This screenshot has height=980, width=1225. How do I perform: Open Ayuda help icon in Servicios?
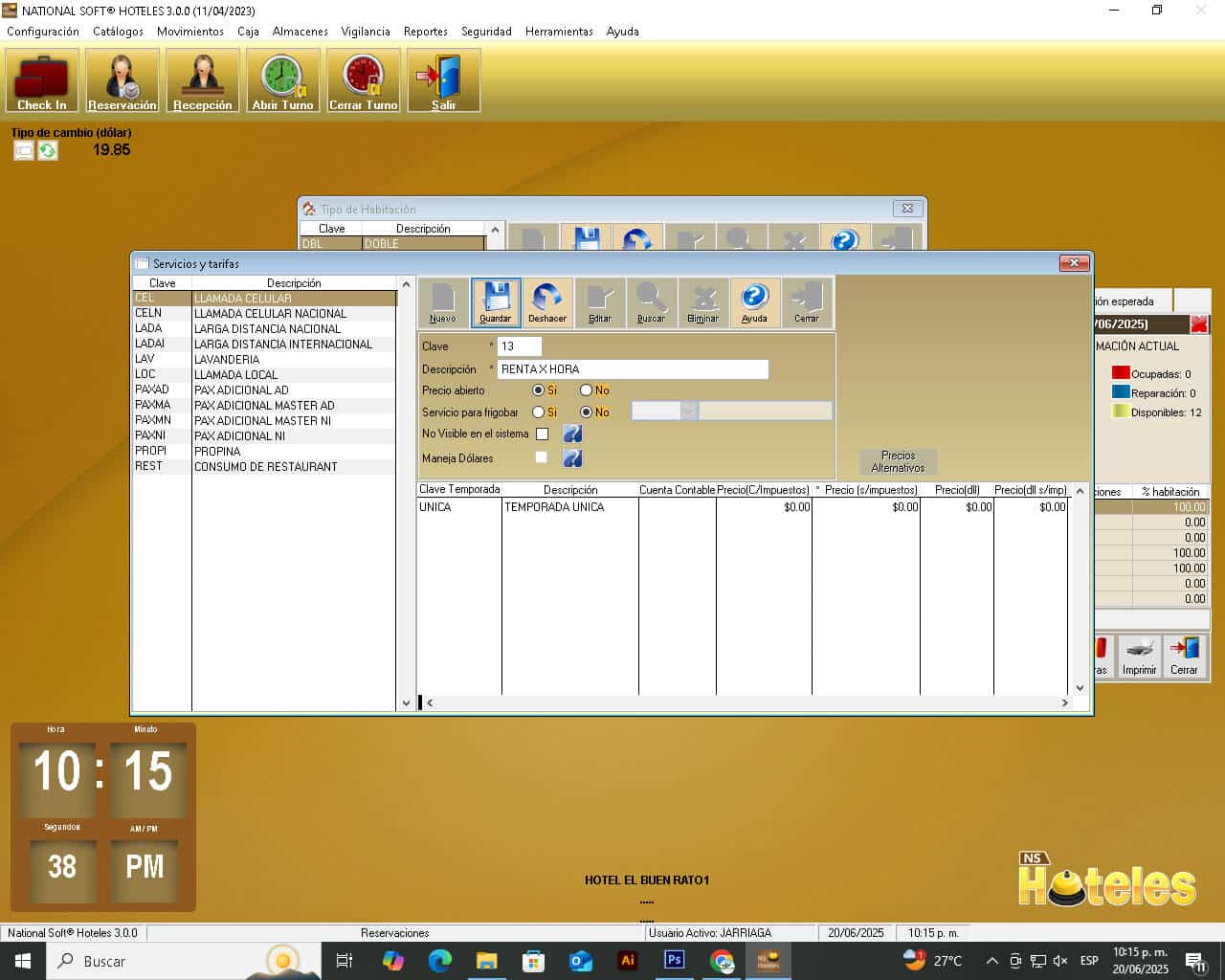754,302
